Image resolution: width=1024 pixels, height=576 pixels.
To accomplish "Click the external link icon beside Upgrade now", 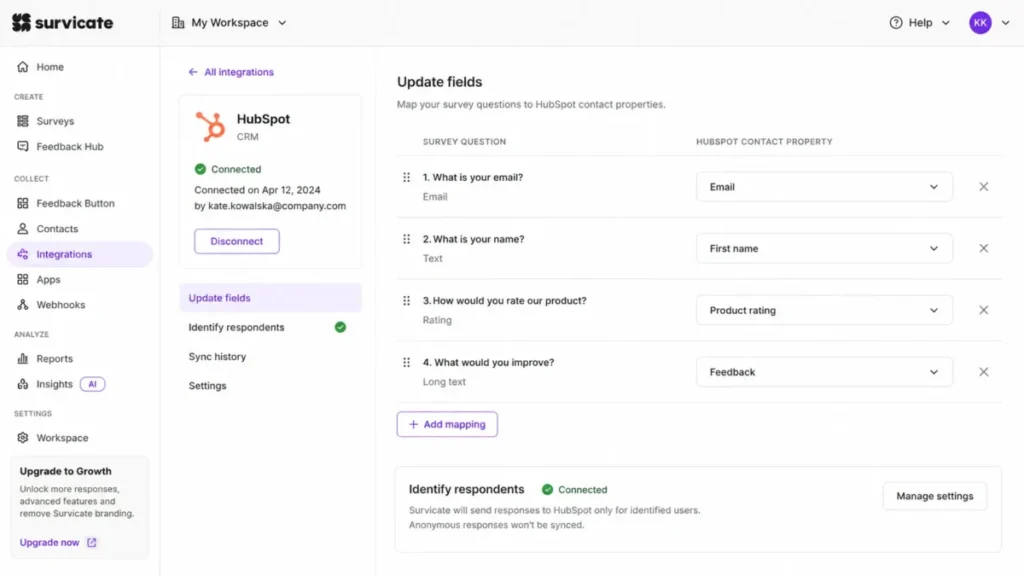I will pyautogui.click(x=91, y=542).
